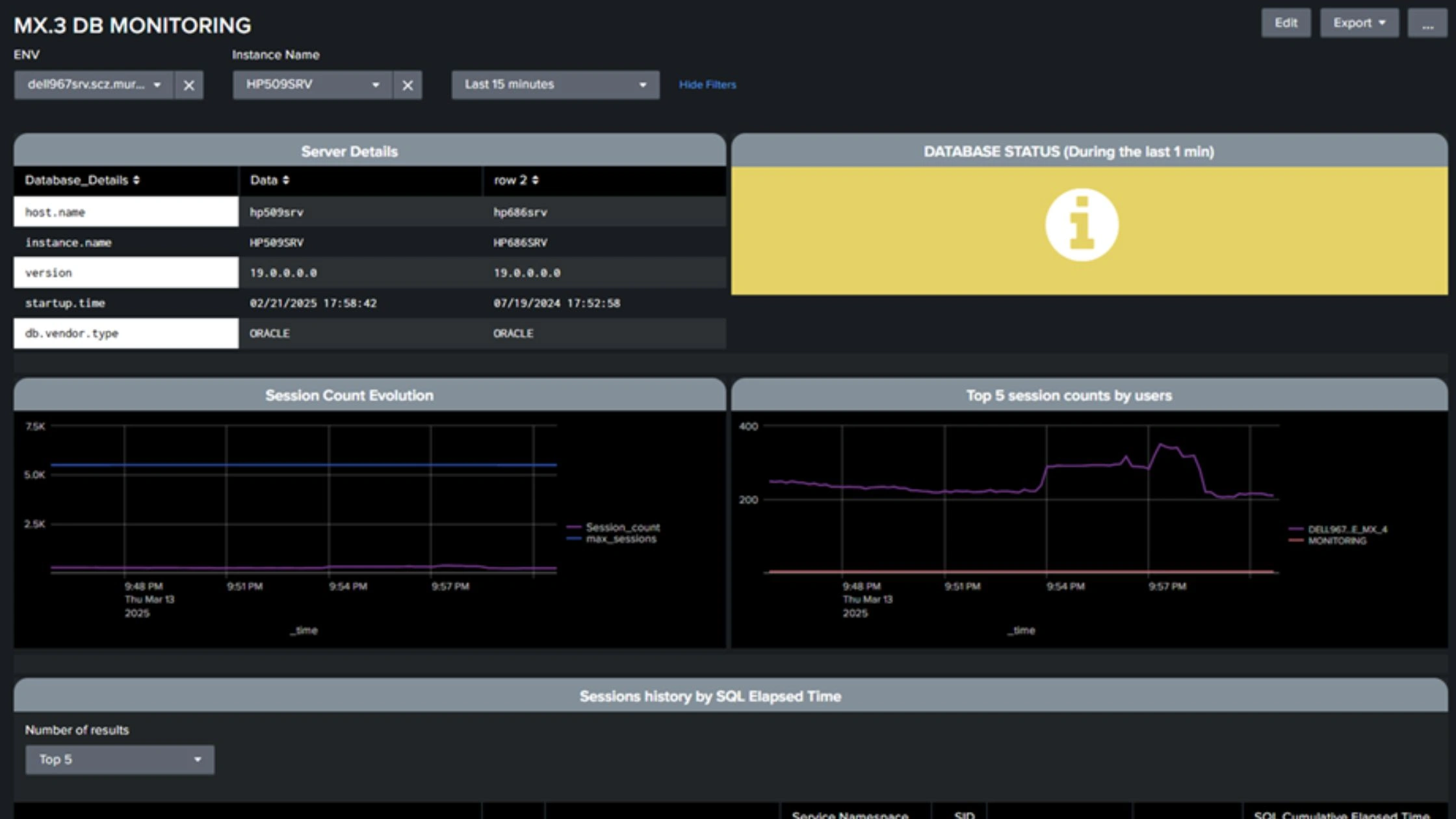Click the database status info icon

1082,225
